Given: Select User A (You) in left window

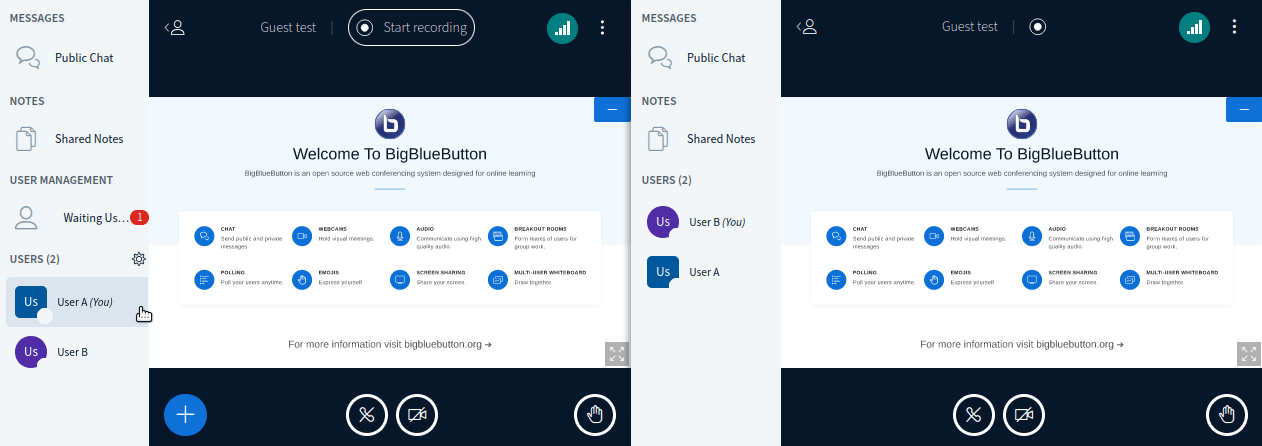Looking at the screenshot, I should click(77, 302).
